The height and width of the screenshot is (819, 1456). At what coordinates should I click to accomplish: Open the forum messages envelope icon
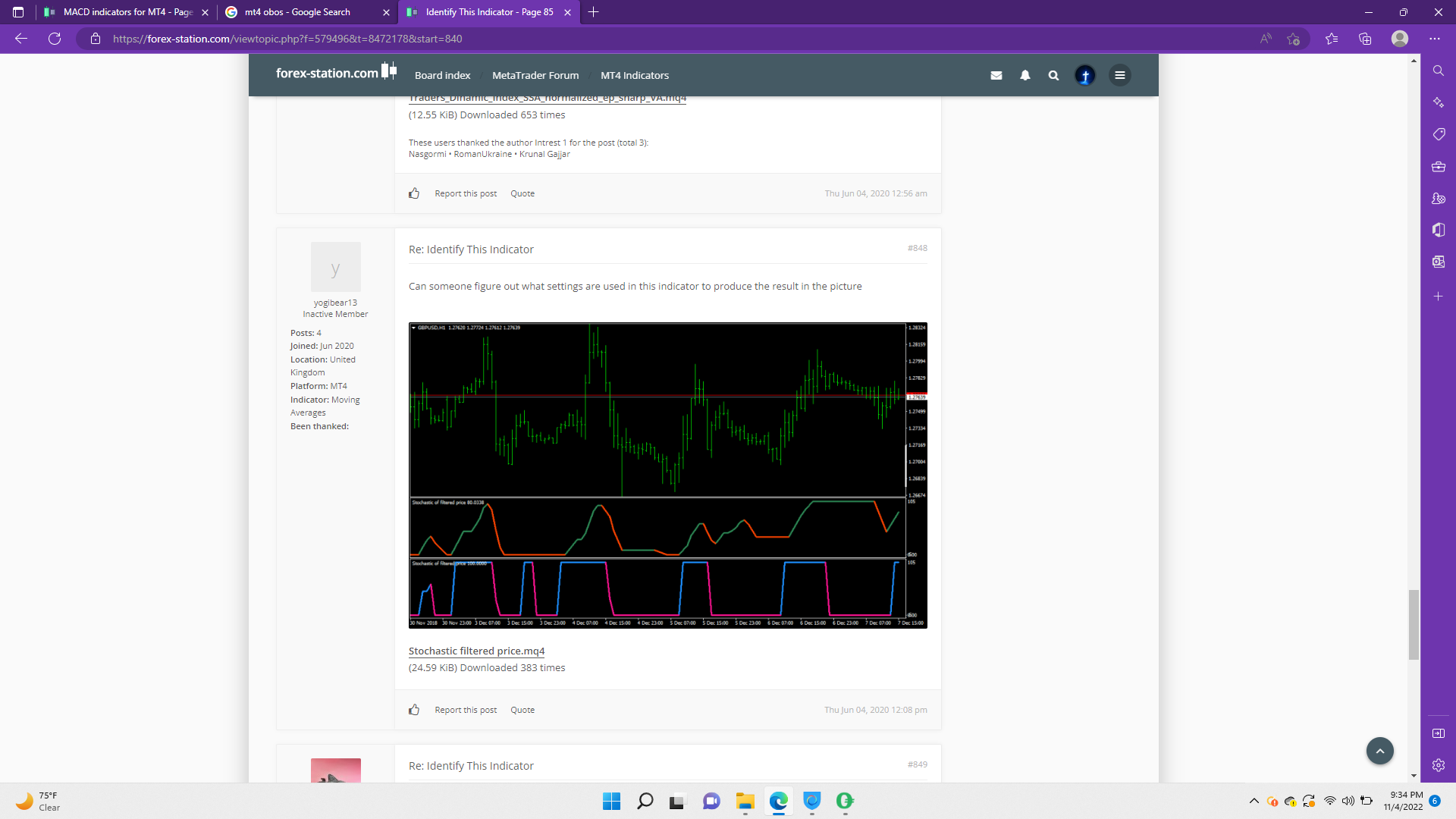(996, 75)
